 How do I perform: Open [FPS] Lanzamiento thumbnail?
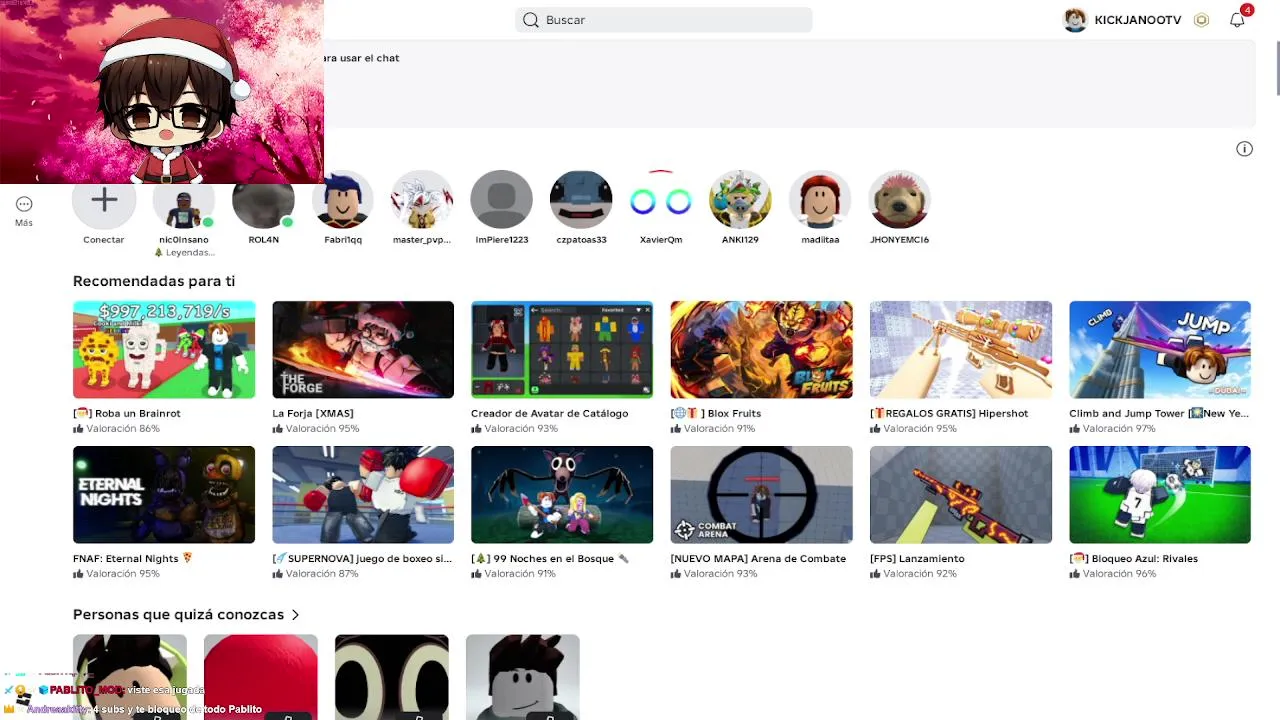point(961,495)
